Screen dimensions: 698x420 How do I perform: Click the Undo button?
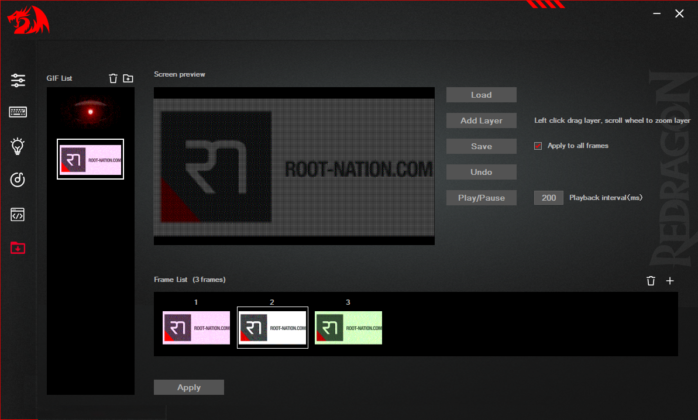click(x=481, y=172)
